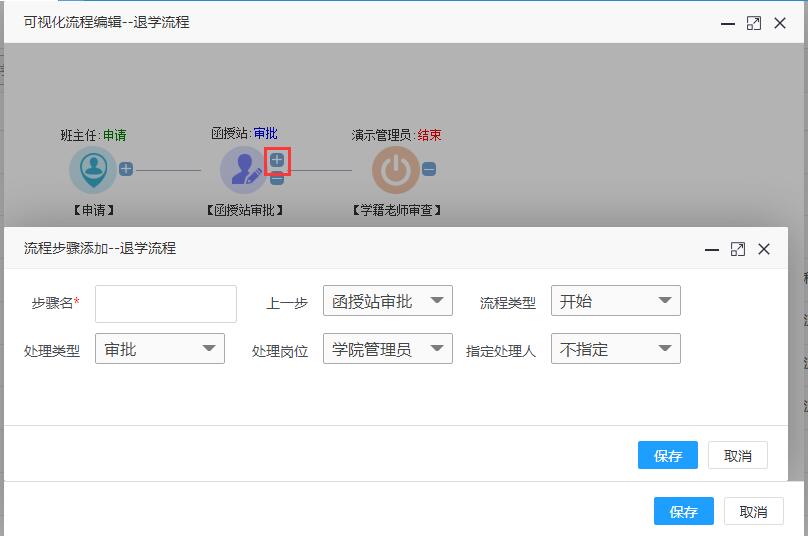This screenshot has height=536, width=808.
Task: Click plus icon beside 申请 node
Action: (126, 169)
